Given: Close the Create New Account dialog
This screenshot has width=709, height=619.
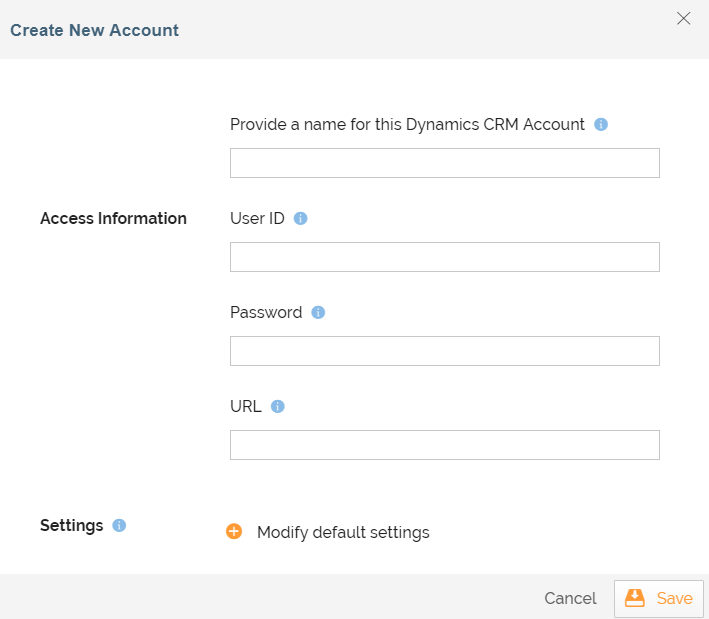Looking at the screenshot, I should point(684,18).
